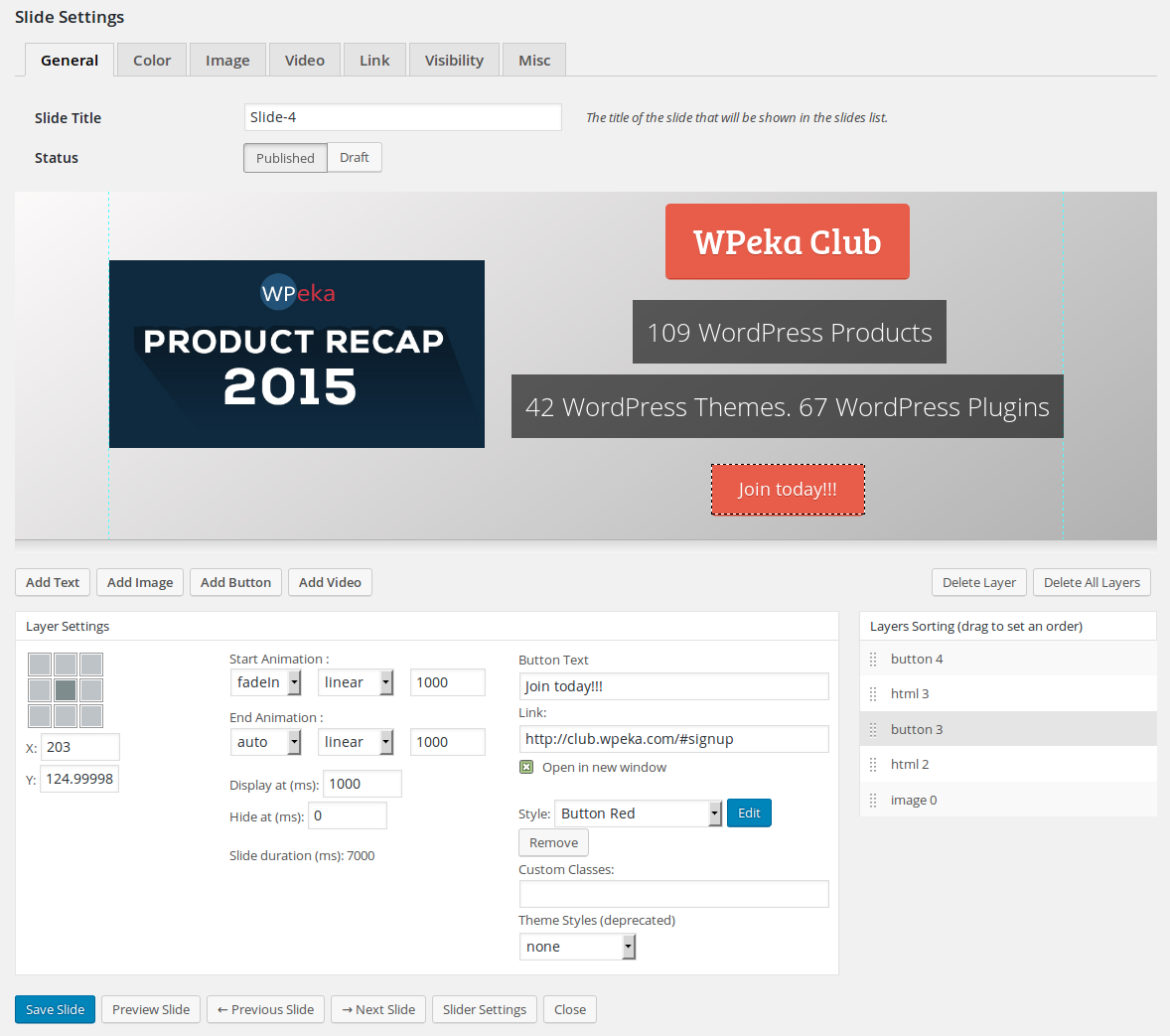1170x1036 pixels.
Task: Click drag handle beside html 2 layer
Action: click(873, 765)
